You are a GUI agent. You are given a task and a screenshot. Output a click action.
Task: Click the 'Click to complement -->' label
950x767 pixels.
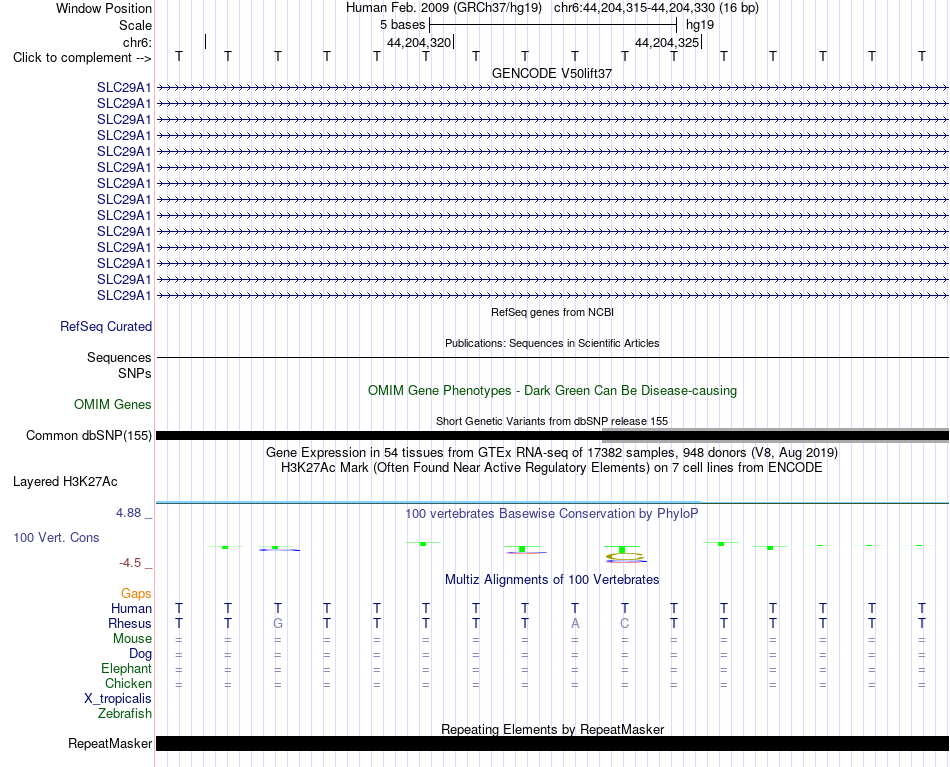82,58
